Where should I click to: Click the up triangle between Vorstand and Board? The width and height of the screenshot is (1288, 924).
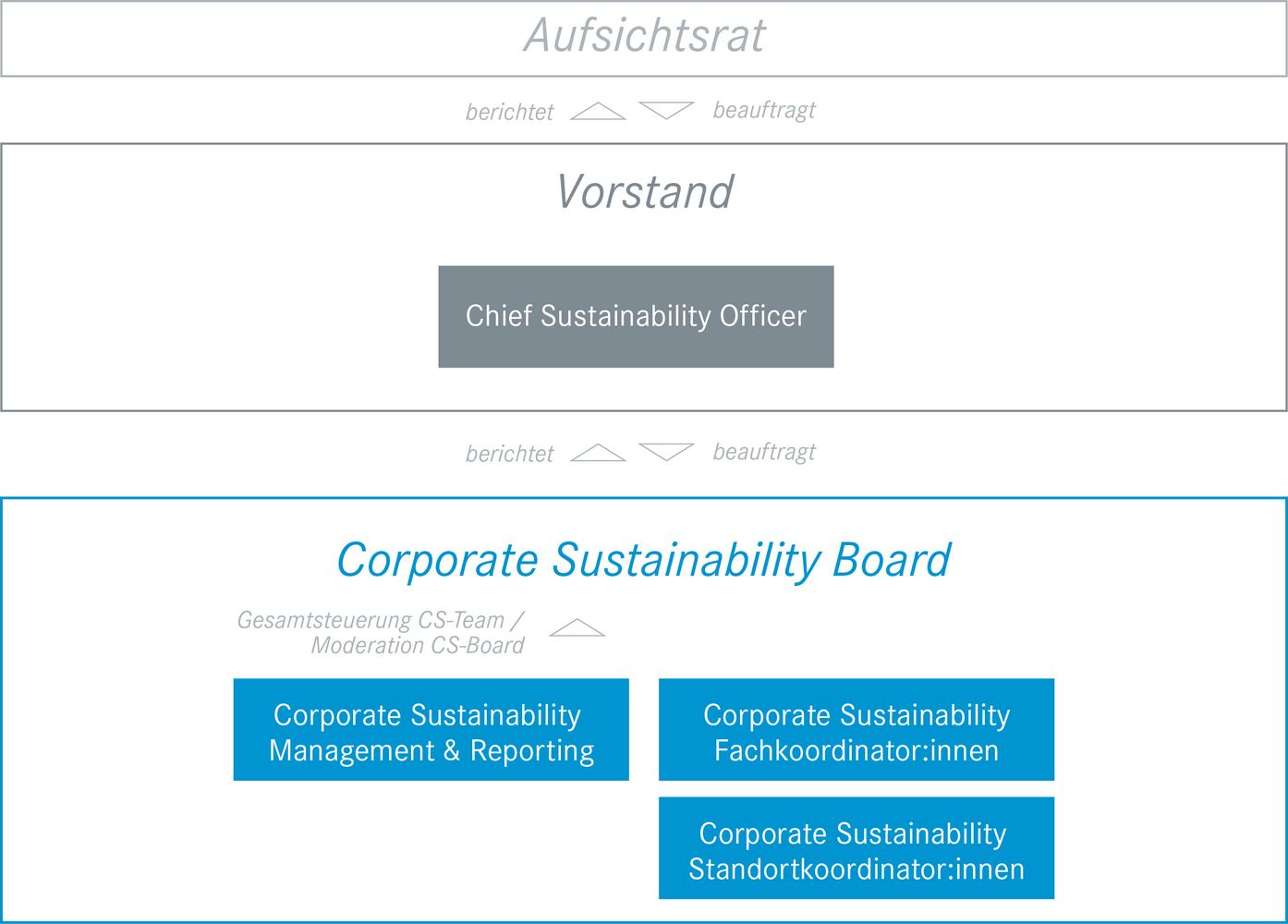pos(598,453)
